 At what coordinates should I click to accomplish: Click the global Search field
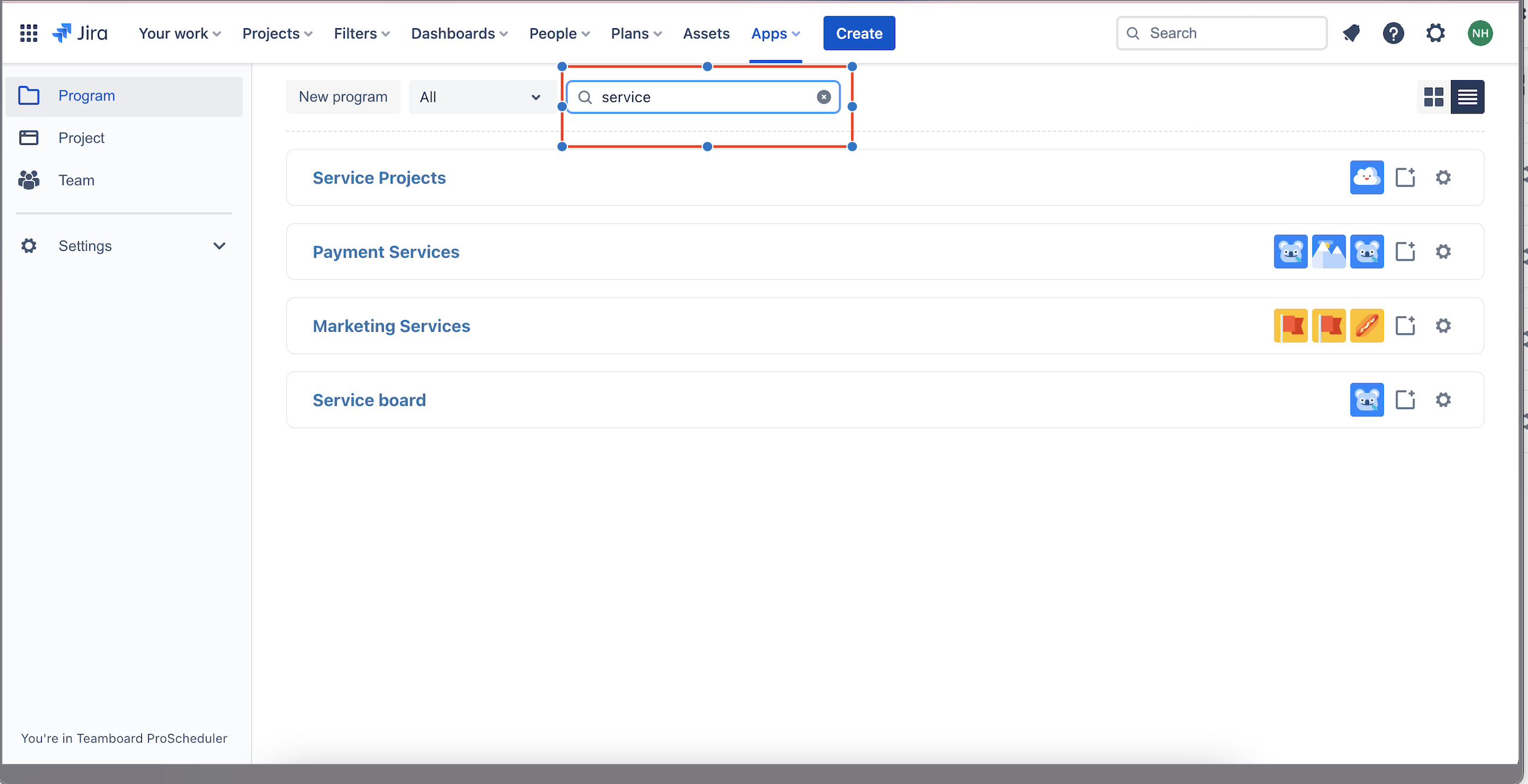1222,33
